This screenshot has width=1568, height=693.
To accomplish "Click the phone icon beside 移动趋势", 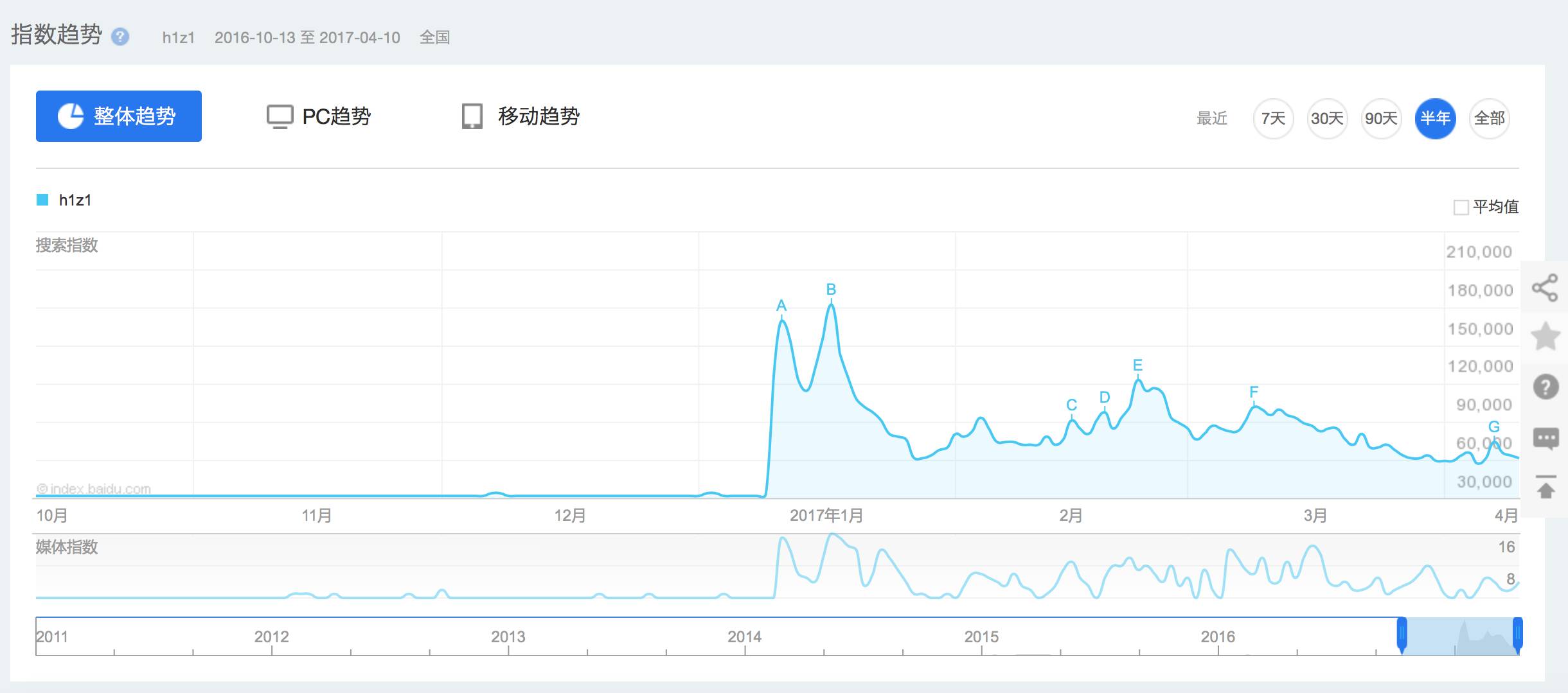I will [x=474, y=118].
